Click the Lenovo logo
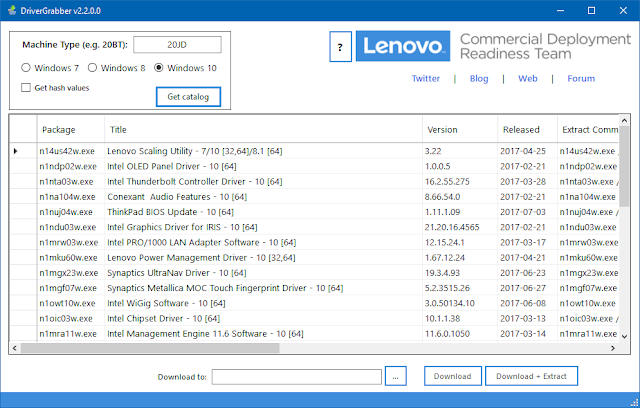 403,46
